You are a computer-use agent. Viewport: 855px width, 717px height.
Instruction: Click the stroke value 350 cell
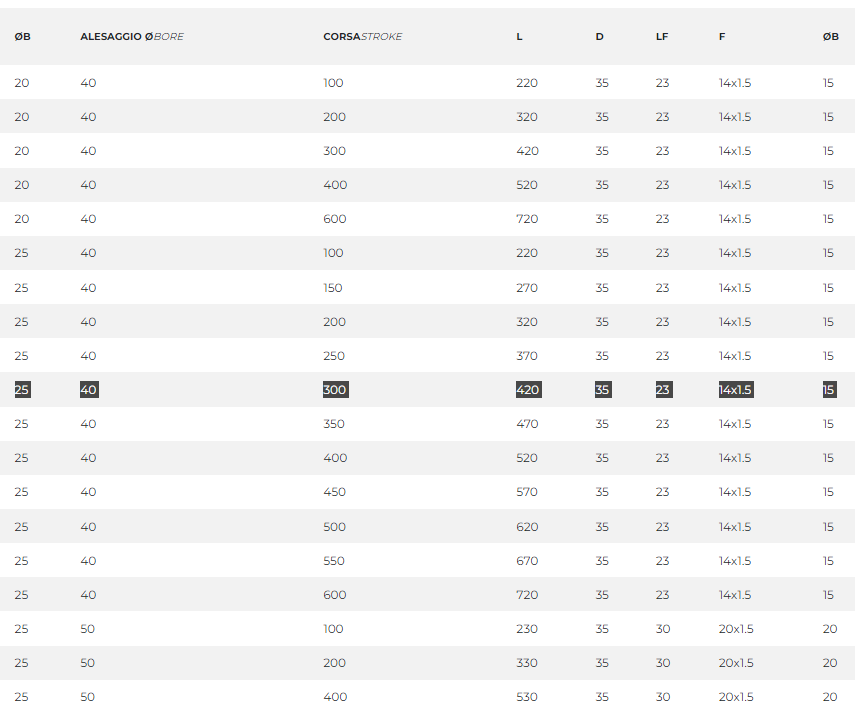click(x=334, y=424)
